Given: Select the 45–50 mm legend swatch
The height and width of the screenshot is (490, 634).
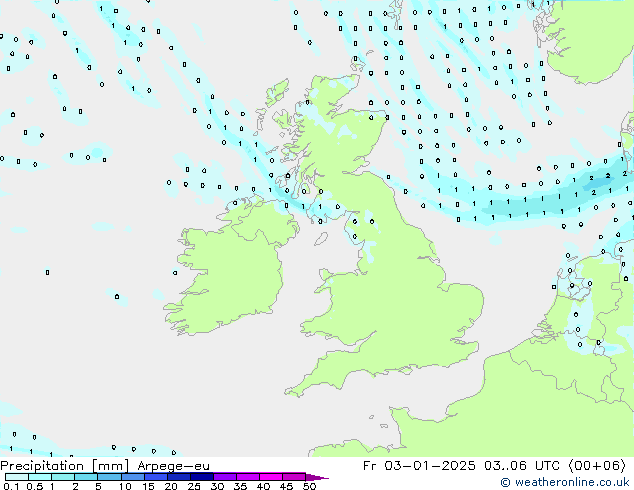Looking at the screenshot, I should tap(294, 477).
